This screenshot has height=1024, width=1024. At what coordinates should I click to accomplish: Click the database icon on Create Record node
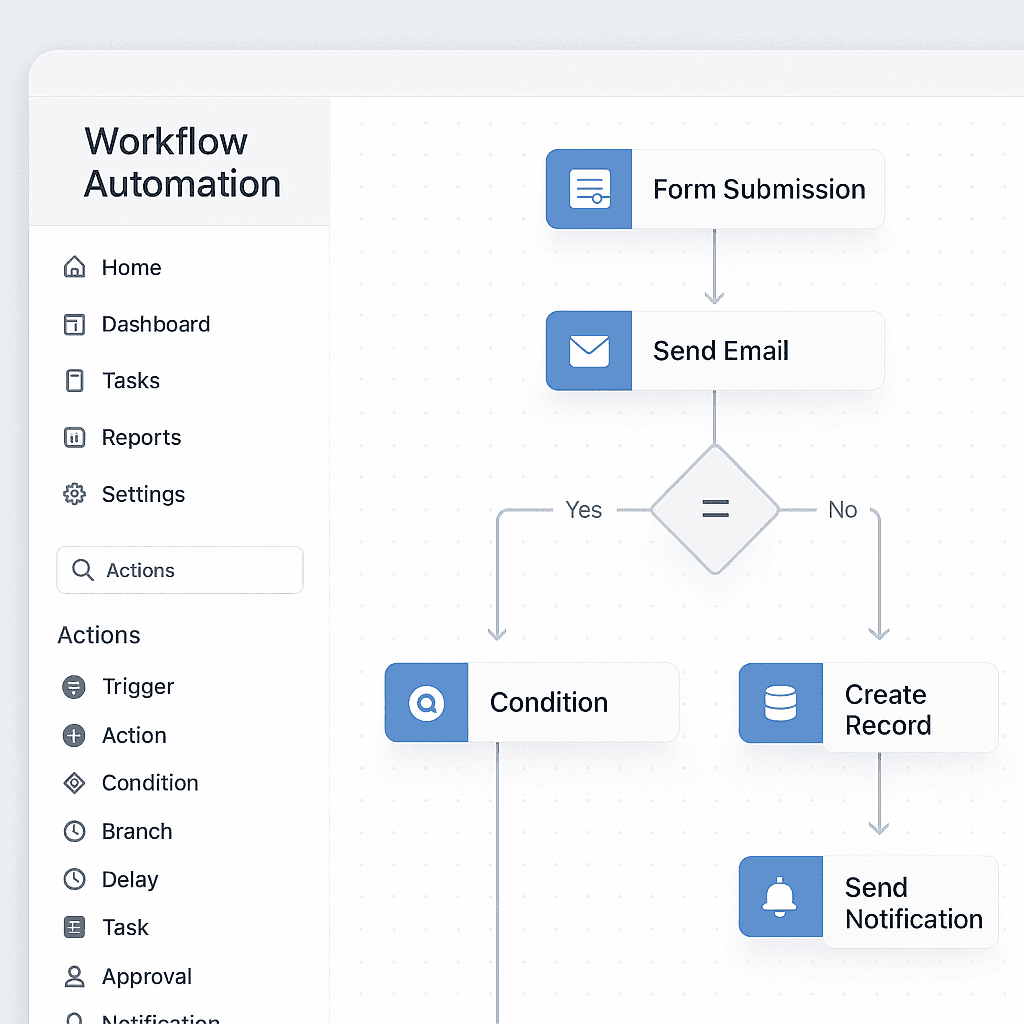click(x=780, y=702)
